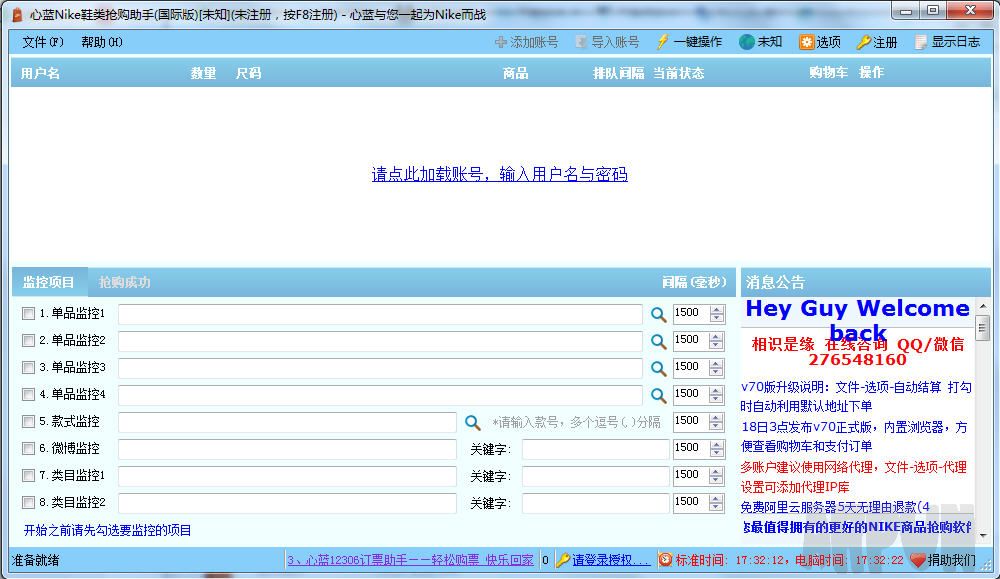The image size is (1000, 579).
Task: Click the 单品监控1 URL input field
Action: tap(380, 314)
